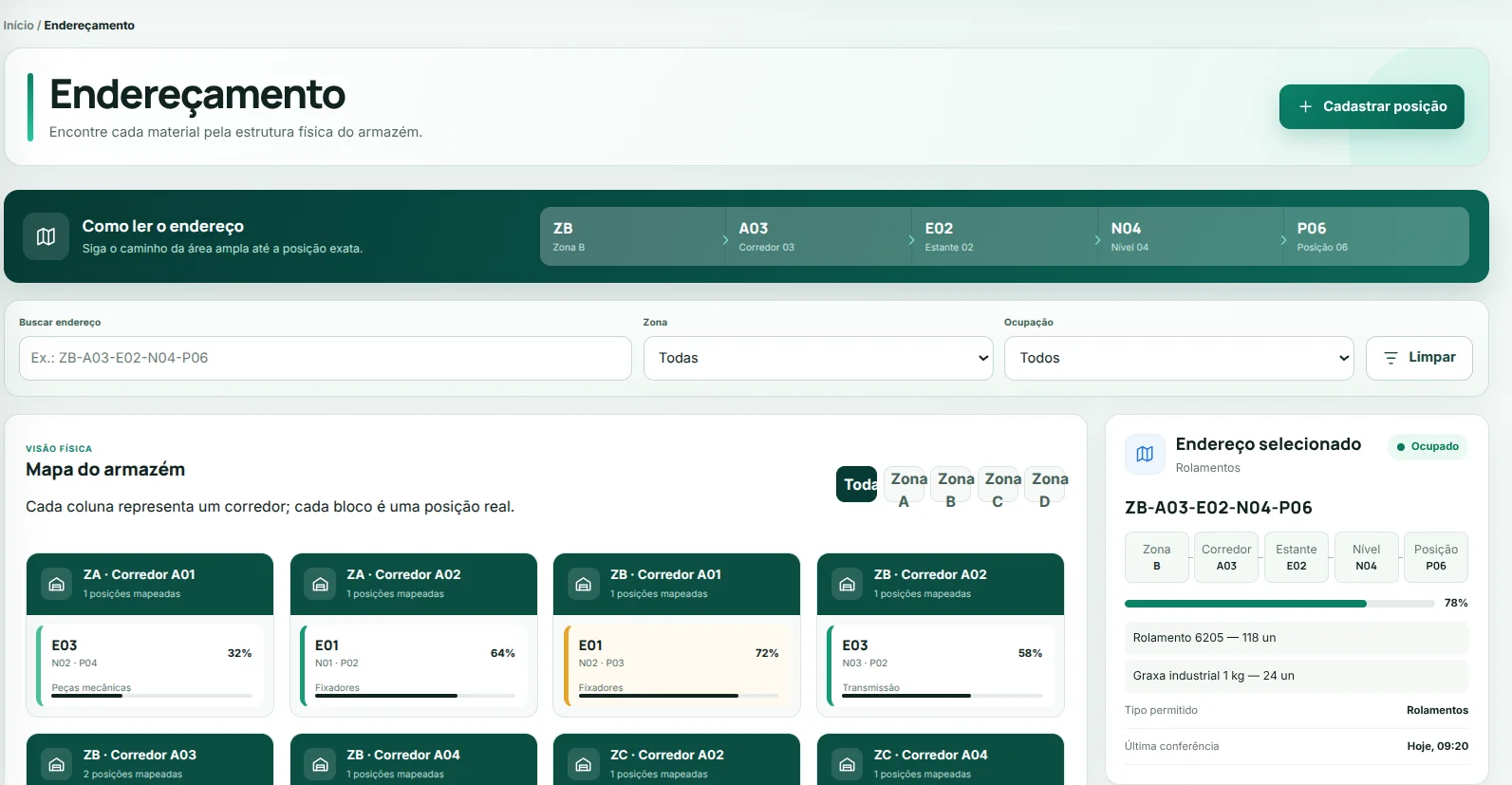Viewport: 1512px width, 785px height.
Task: Click the warehouse icon in ZA · Corredor A02 header
Action: click(x=321, y=584)
